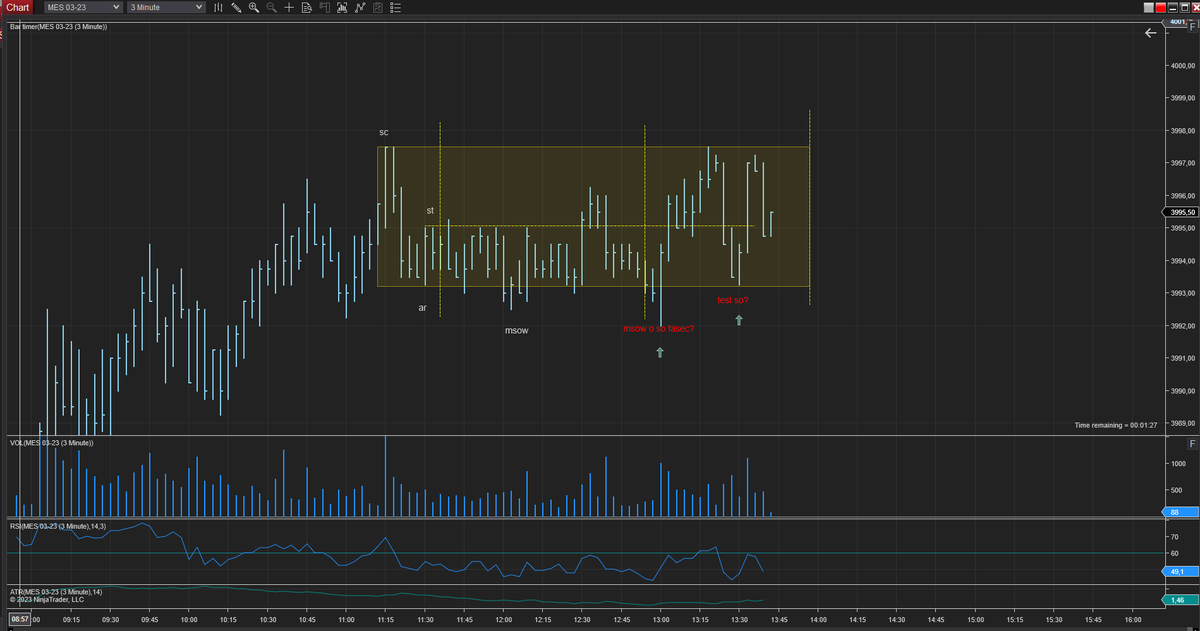The height and width of the screenshot is (631, 1200).
Task: Open the data box document-search icon
Action: (307, 7)
